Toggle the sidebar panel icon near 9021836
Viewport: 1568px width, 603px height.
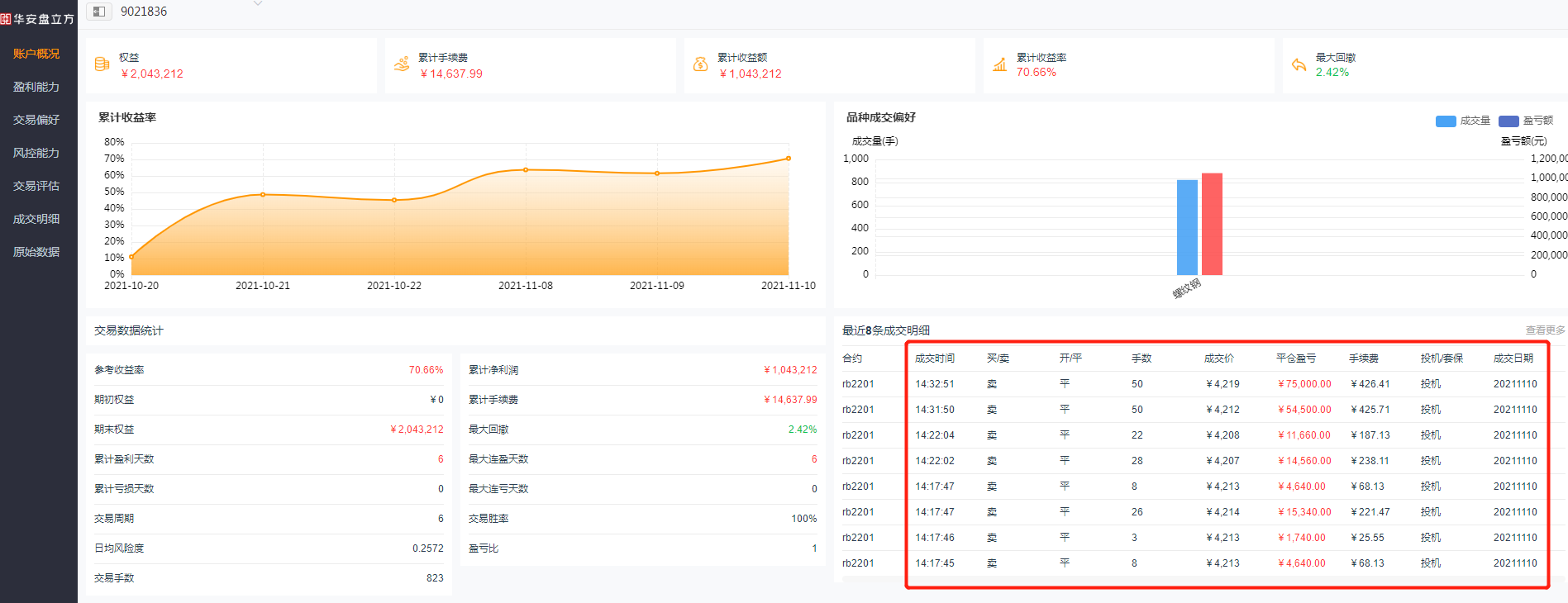point(99,12)
